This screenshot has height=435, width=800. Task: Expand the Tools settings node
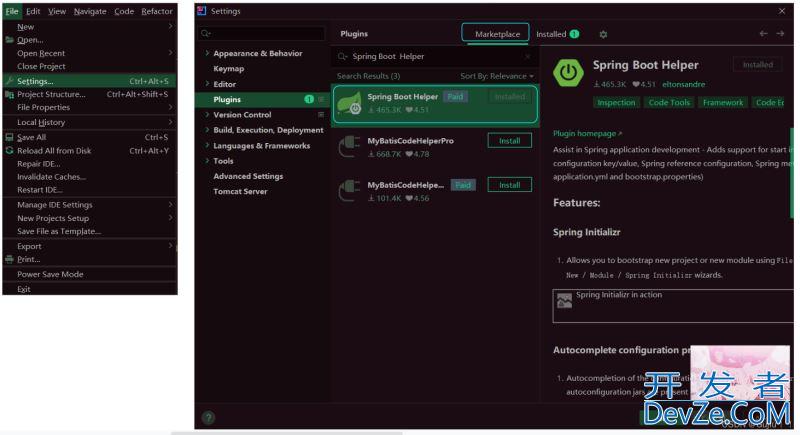(207, 161)
